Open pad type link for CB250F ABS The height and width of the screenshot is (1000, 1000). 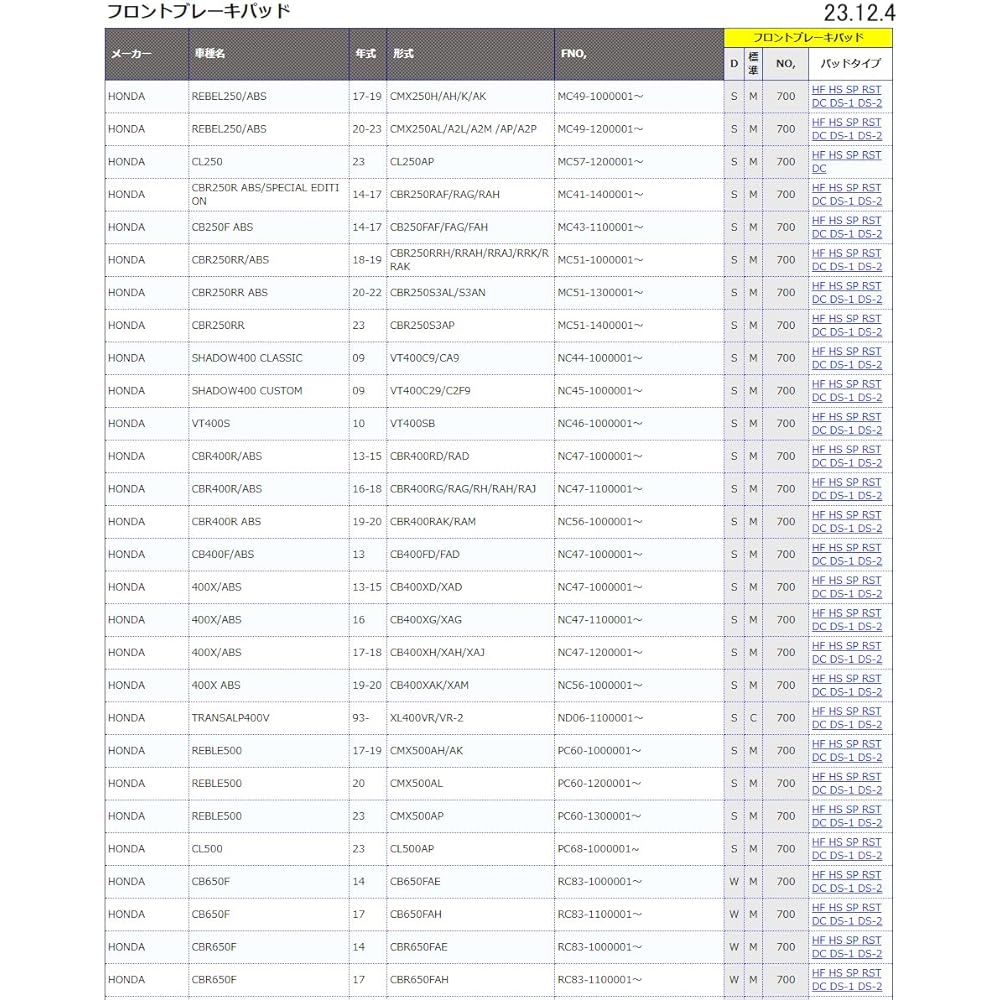[x=846, y=228]
